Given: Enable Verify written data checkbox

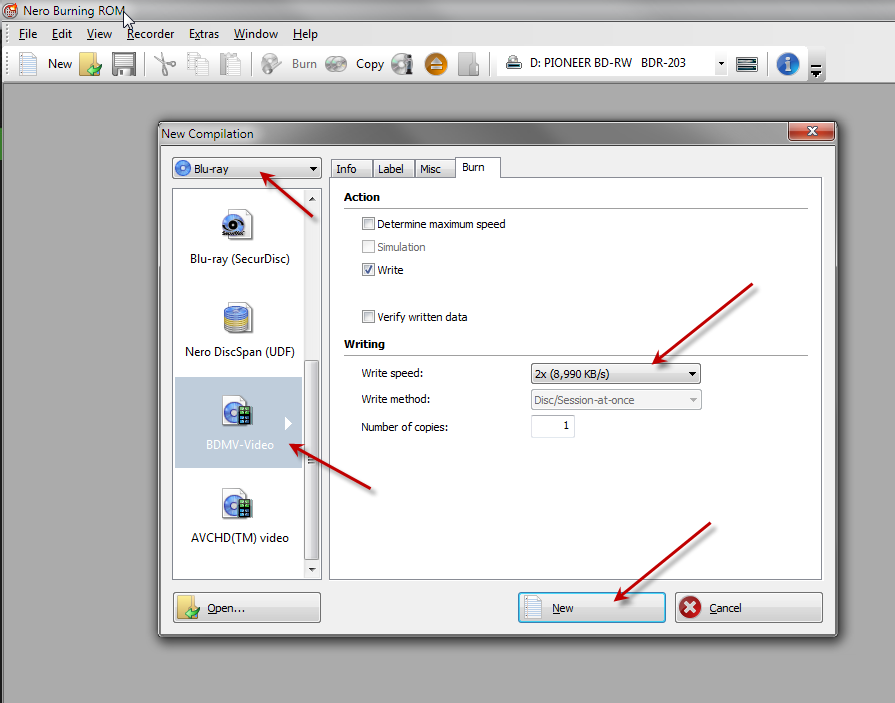Looking at the screenshot, I should pyautogui.click(x=368, y=316).
